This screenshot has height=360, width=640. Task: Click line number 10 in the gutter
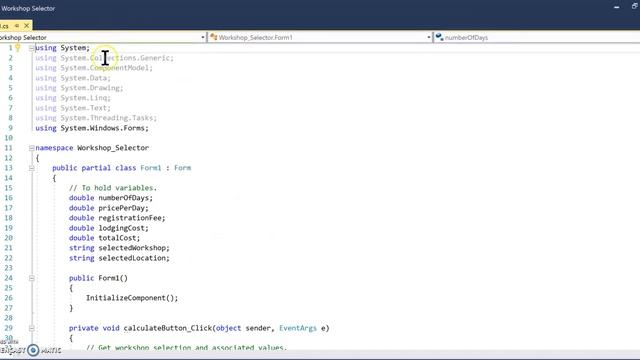(9, 138)
